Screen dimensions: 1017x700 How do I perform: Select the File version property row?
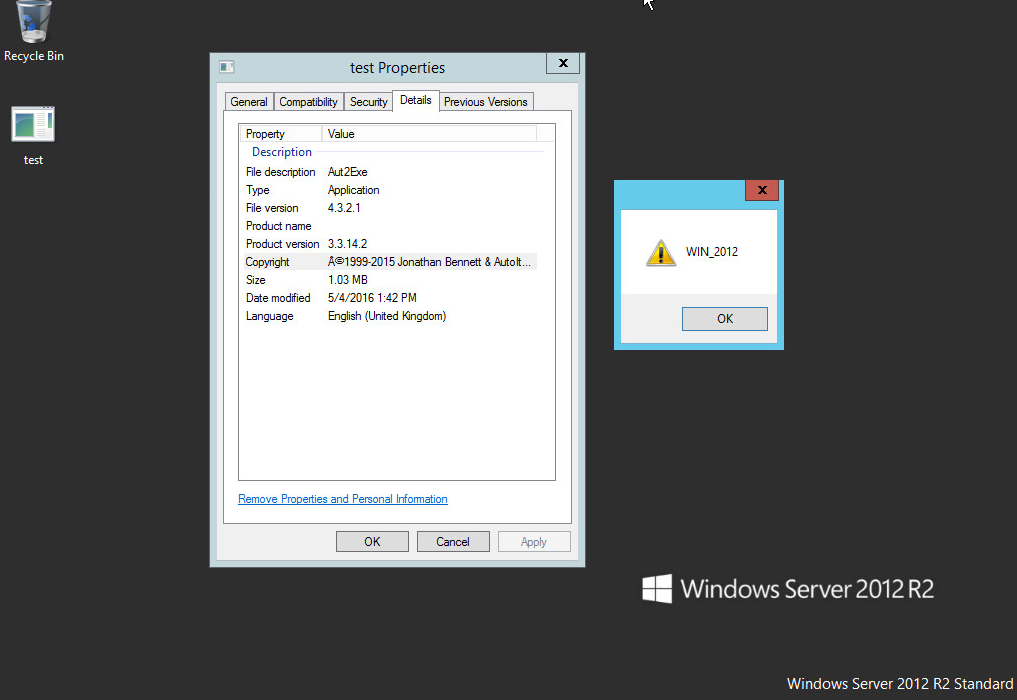point(390,208)
